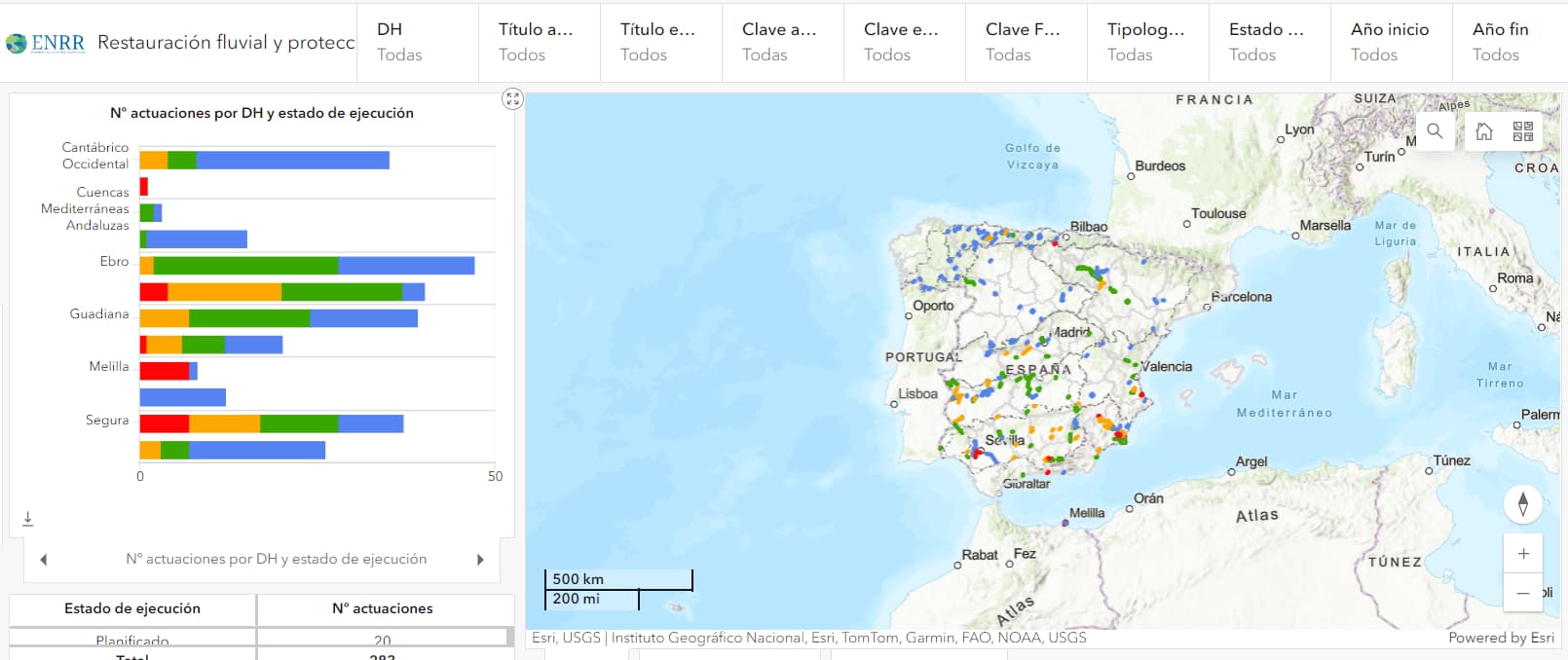Open the Tipolog... filter selector
1568x660 pixels.
(1146, 42)
